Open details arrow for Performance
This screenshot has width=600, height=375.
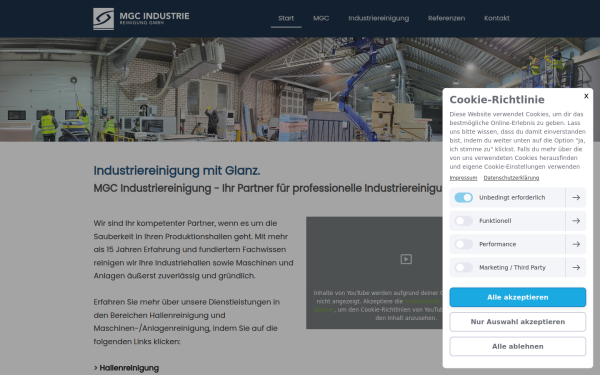tap(576, 244)
